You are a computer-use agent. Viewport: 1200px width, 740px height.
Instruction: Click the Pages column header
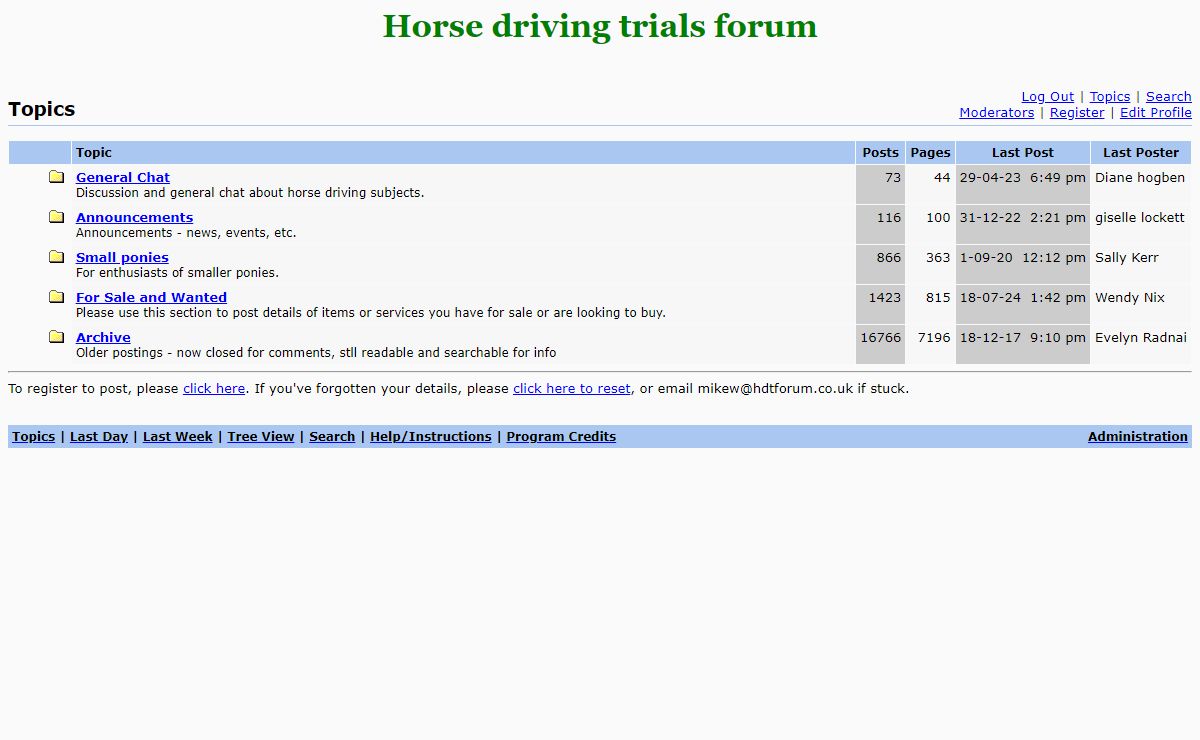(x=931, y=153)
